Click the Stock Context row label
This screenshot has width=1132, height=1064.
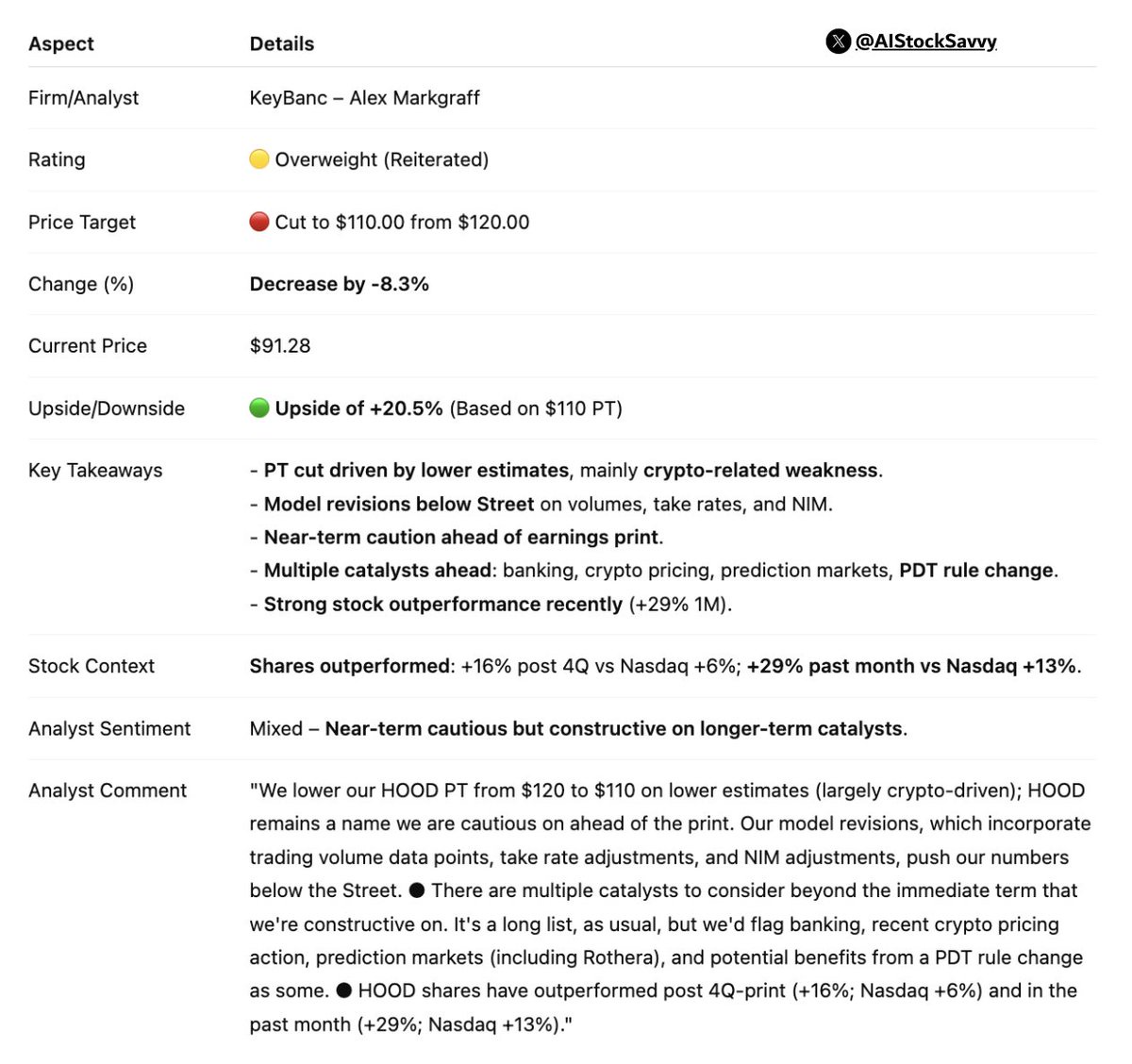[x=92, y=666]
